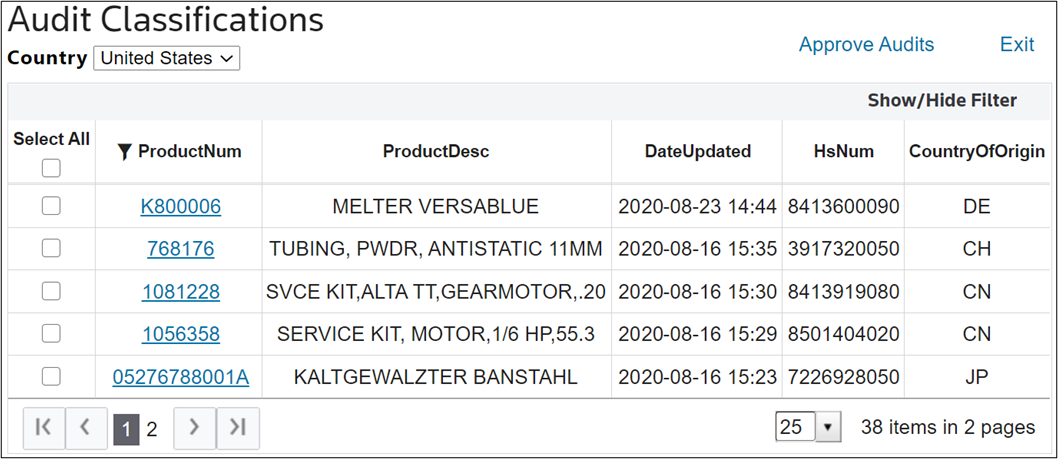
Task: Open the Country dropdown showing United States
Action: click(x=167, y=58)
